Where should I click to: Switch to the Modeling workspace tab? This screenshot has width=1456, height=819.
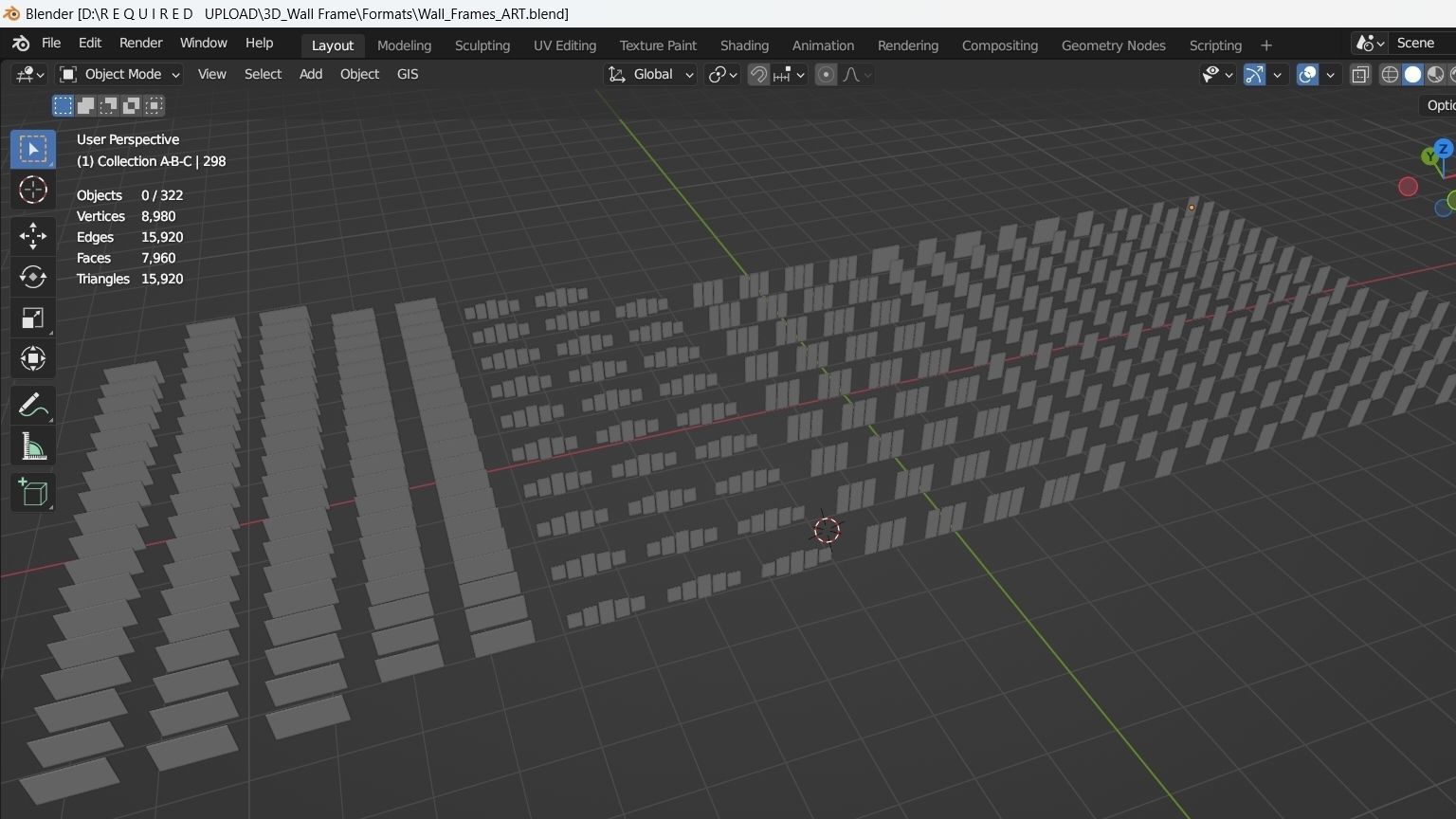click(x=404, y=45)
